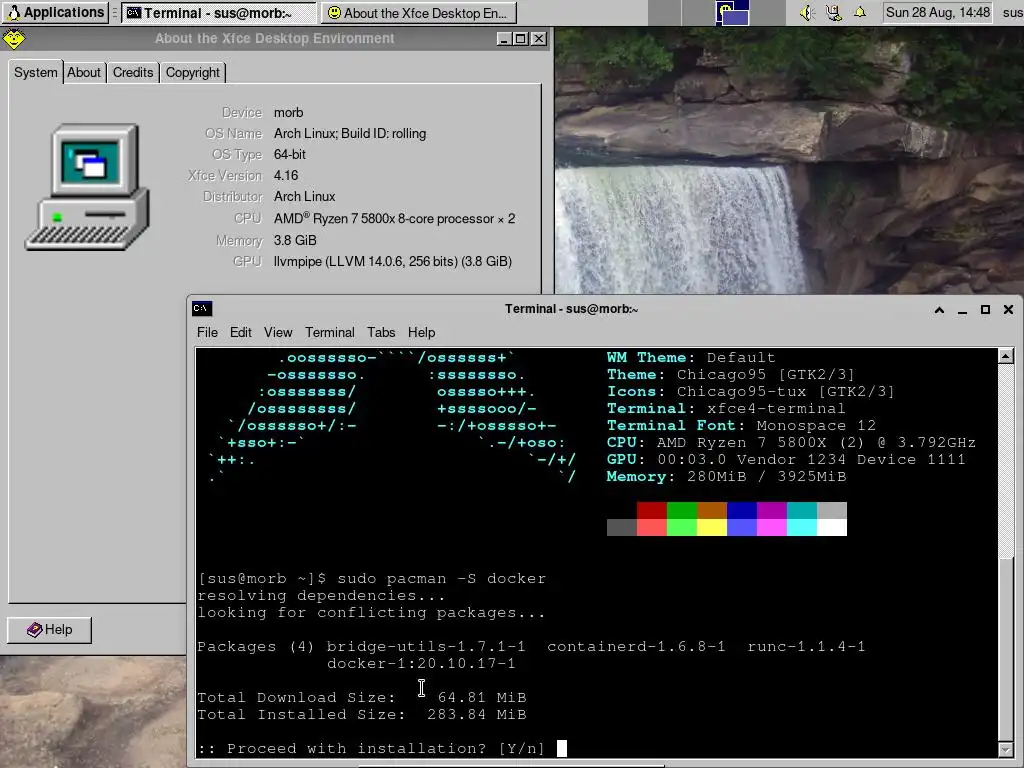Image resolution: width=1024 pixels, height=768 pixels.
Task: Click 'Total Installed Size' line in terminal
Action: 362,714
